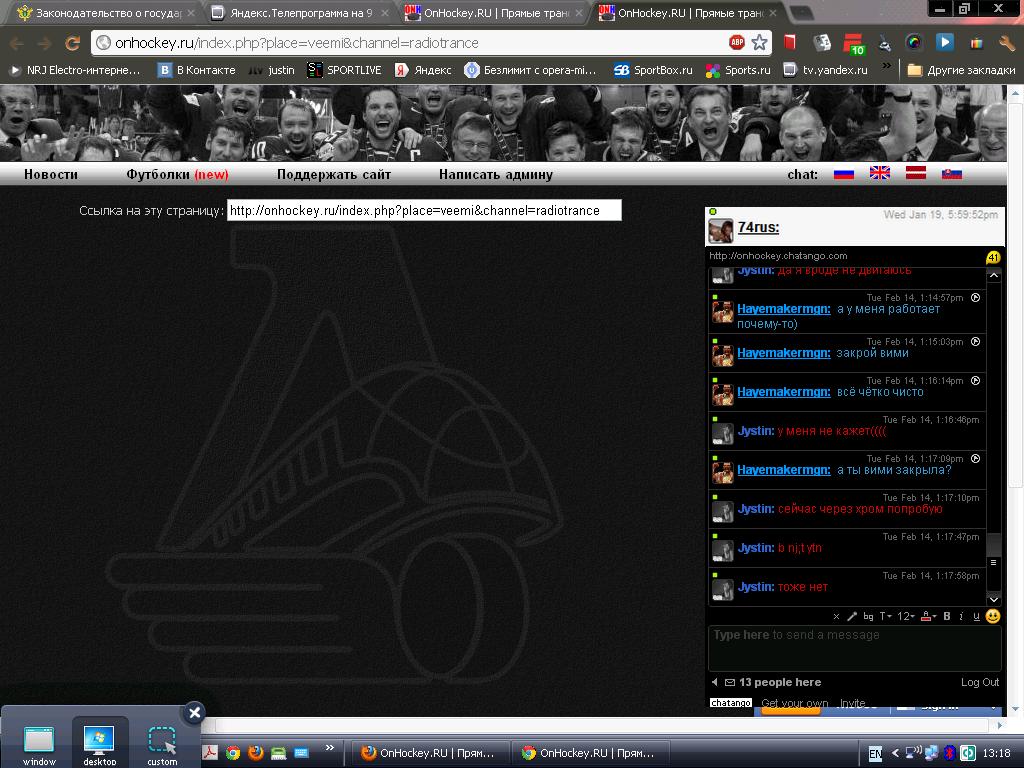Open Adobe Reader from the quick launch bar

click(210, 752)
